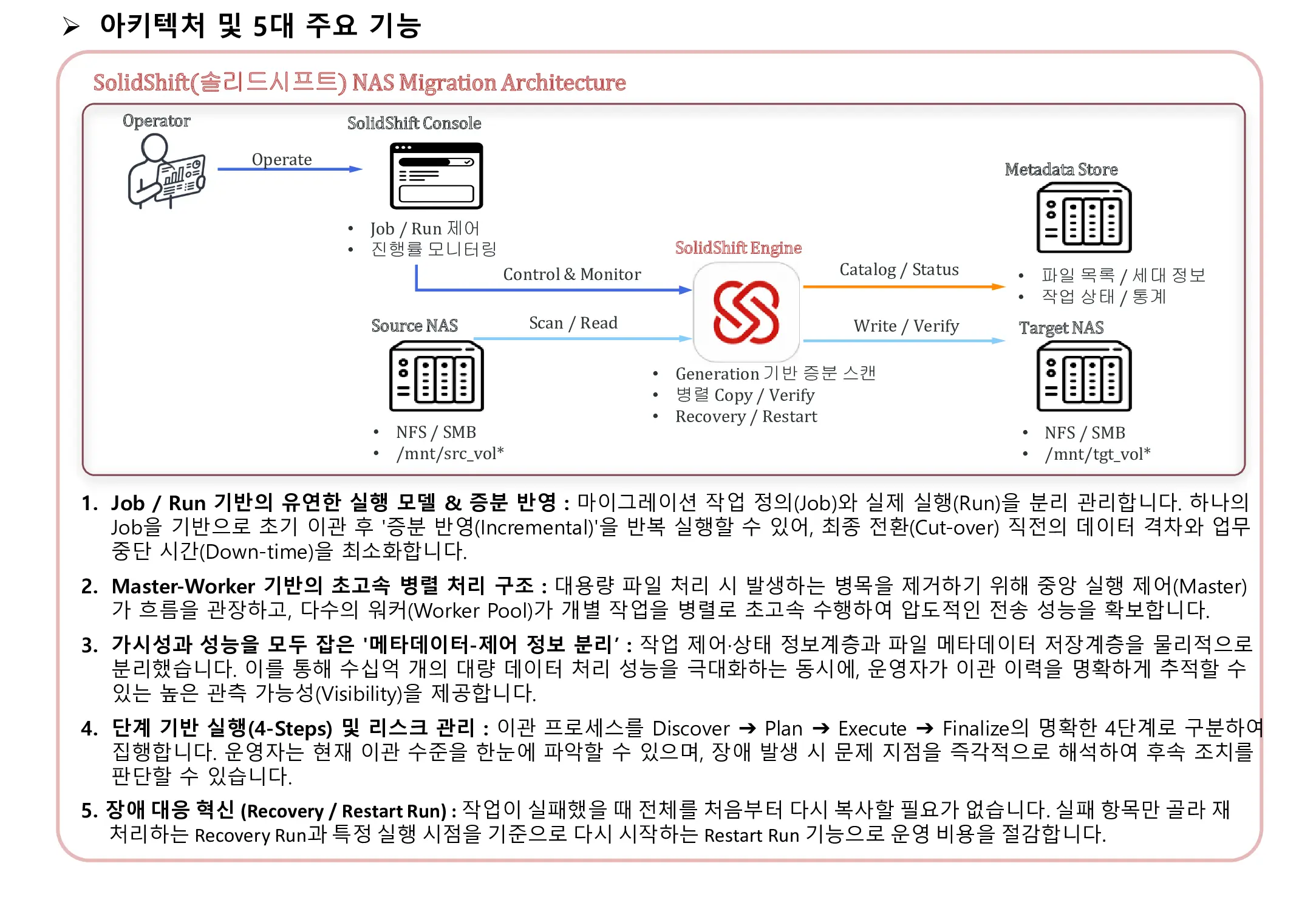
Task: Select the 'Job / Run 제어' bullet
Action: (x=425, y=229)
